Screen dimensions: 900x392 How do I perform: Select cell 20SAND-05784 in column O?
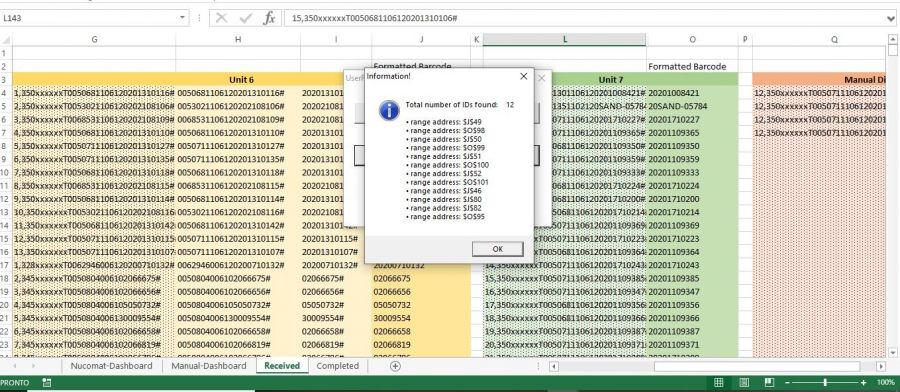tap(692, 106)
